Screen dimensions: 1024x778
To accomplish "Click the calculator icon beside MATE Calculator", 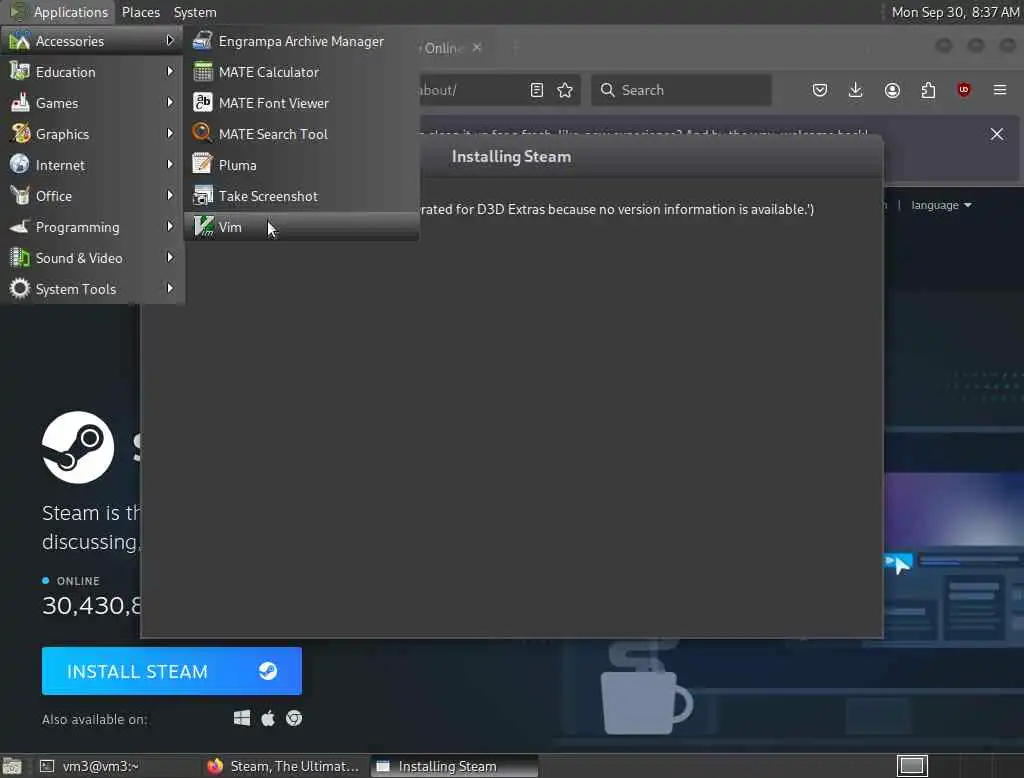I will 202,71.
